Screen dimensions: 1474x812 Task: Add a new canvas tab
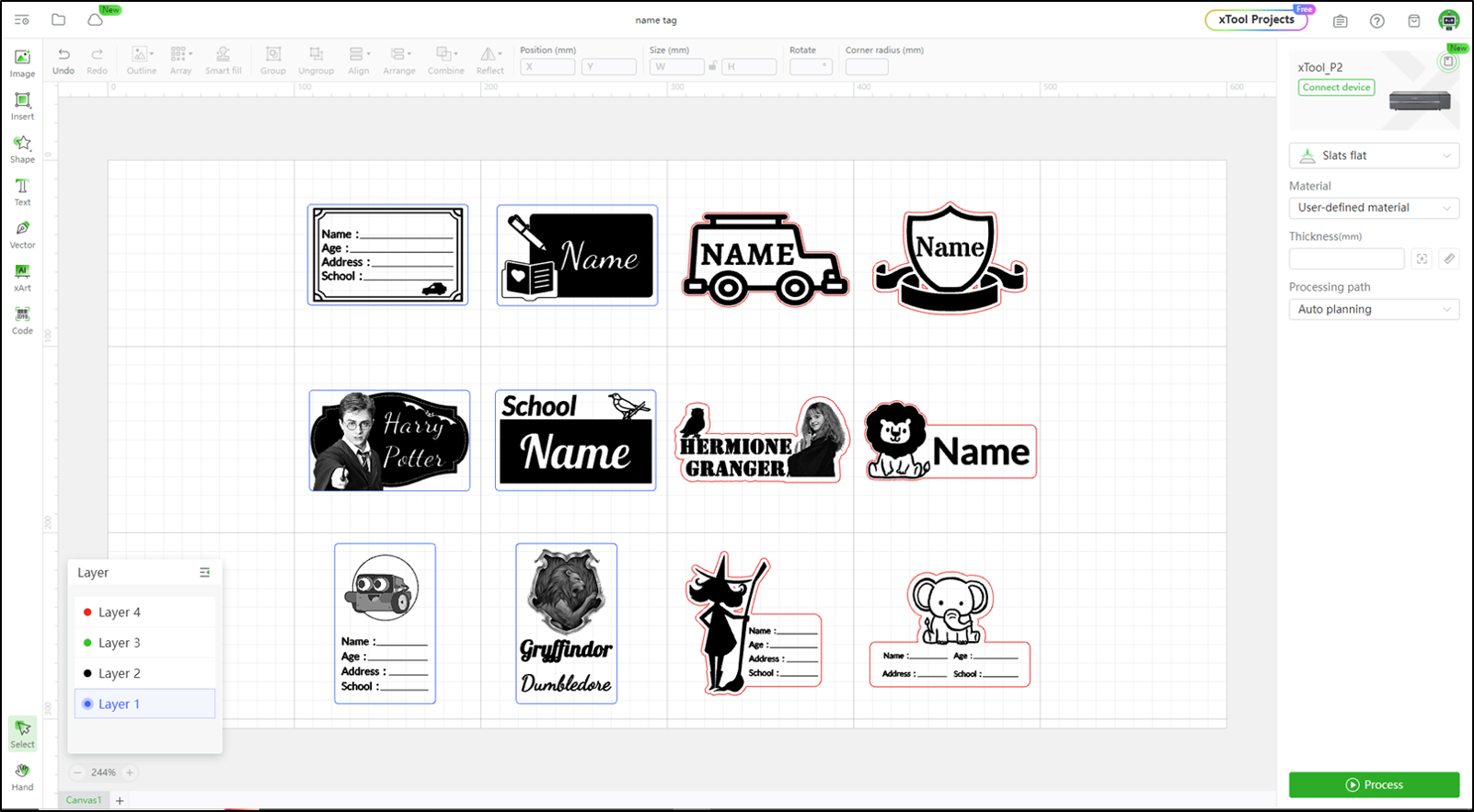coord(120,800)
